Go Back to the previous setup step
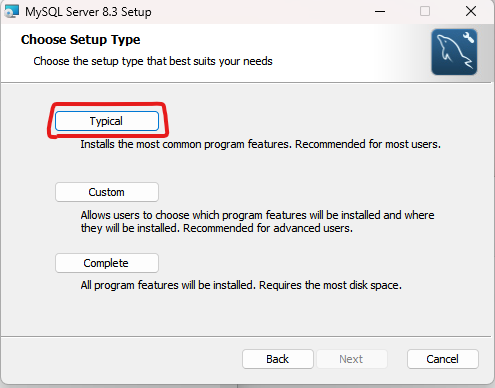495x388 pixels. 278,359
